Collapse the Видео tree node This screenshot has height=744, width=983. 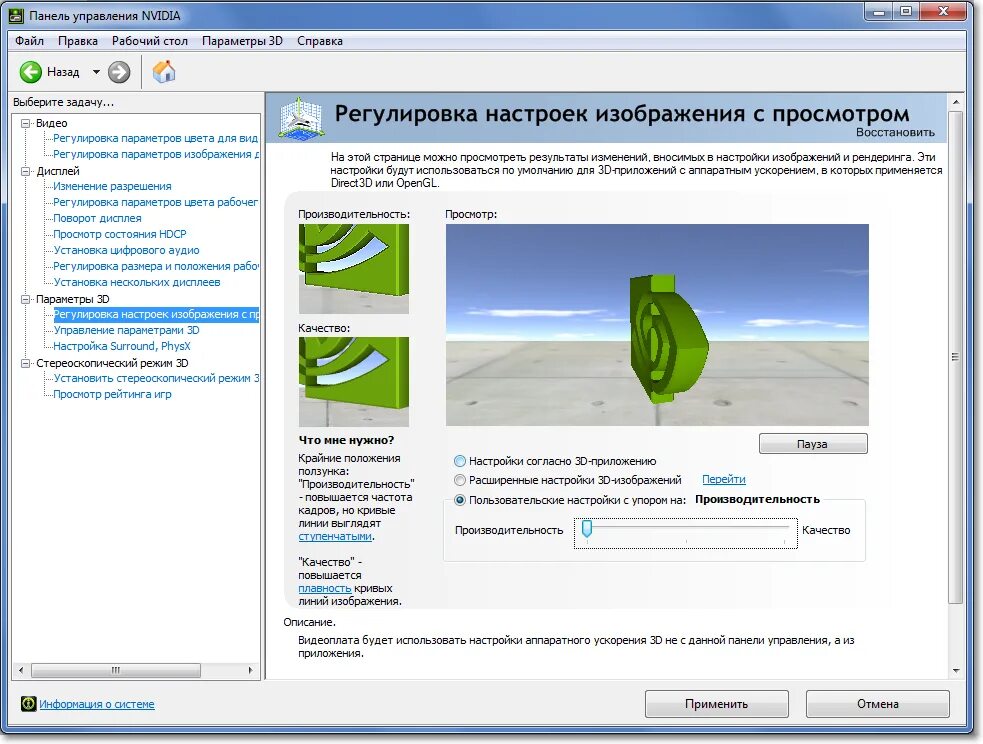(x=26, y=123)
